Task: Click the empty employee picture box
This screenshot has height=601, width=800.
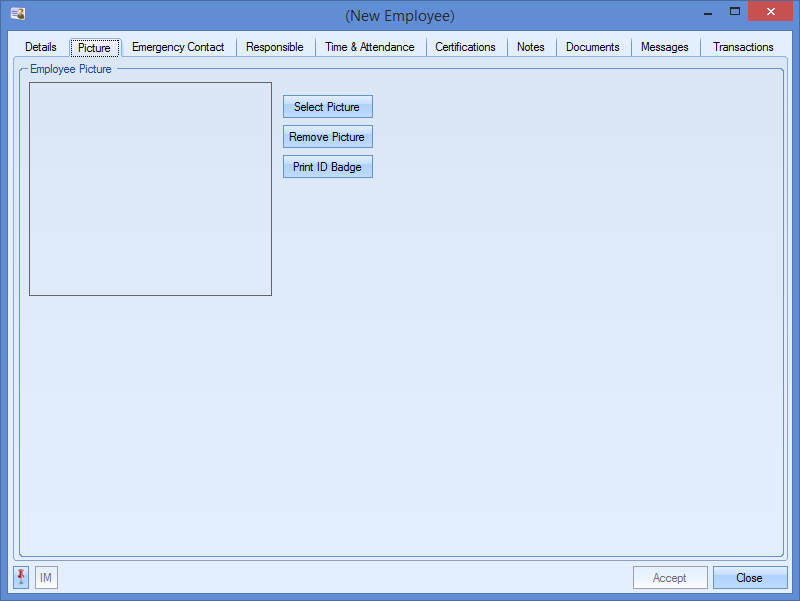Action: pyautogui.click(x=151, y=189)
